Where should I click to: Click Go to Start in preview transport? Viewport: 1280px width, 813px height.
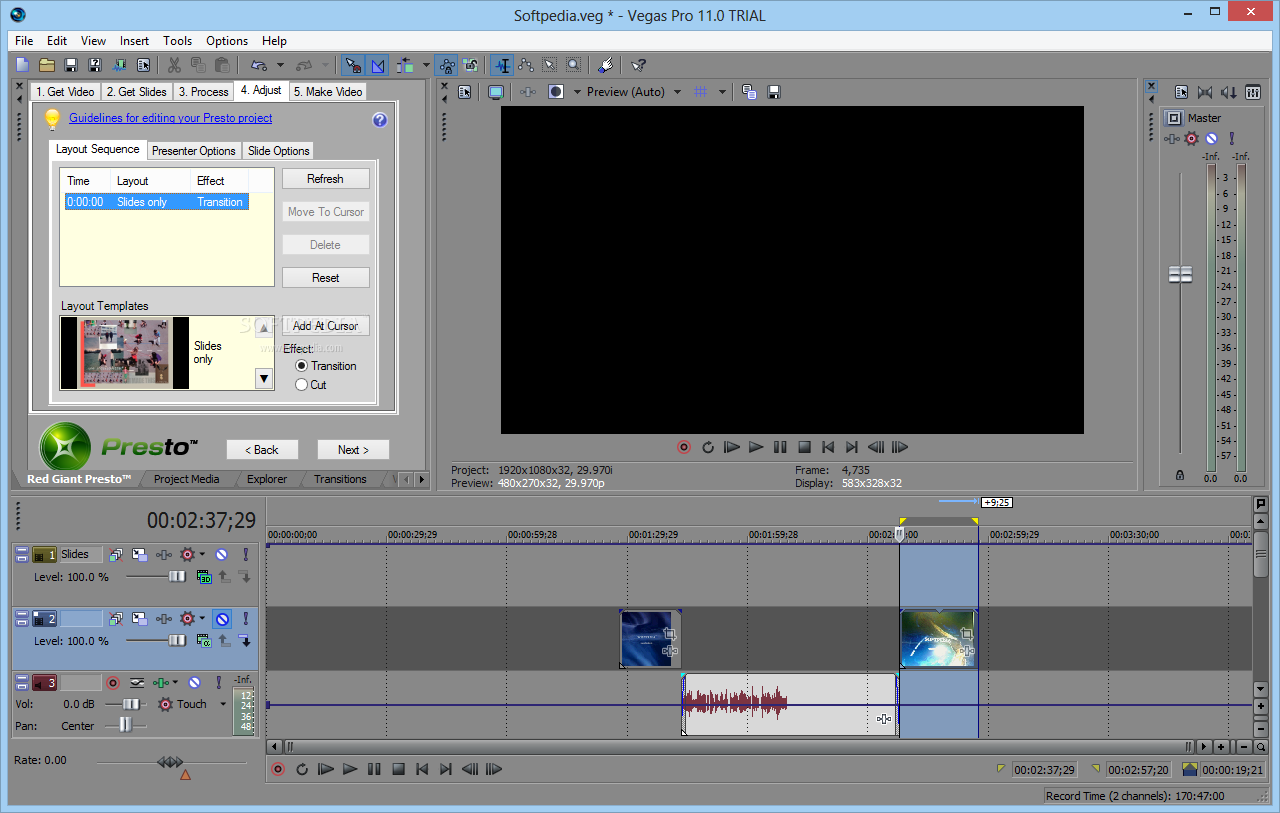pyautogui.click(x=828, y=447)
